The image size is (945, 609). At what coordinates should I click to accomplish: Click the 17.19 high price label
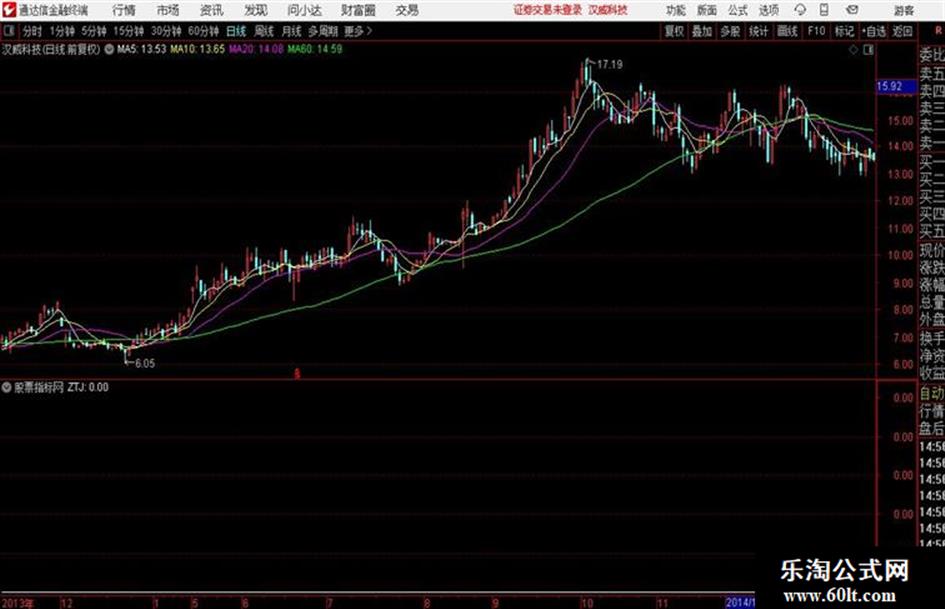[x=610, y=64]
